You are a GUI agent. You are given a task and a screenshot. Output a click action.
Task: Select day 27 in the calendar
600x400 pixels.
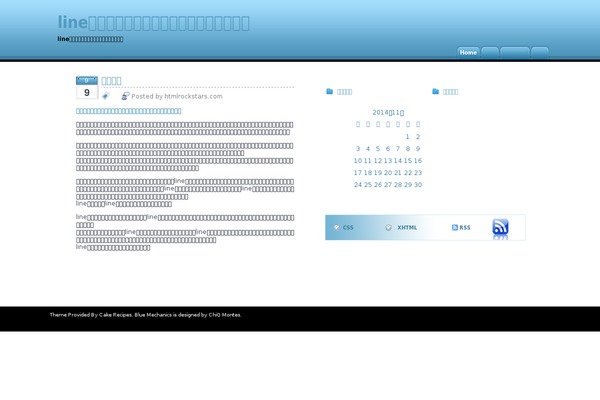pos(388,184)
